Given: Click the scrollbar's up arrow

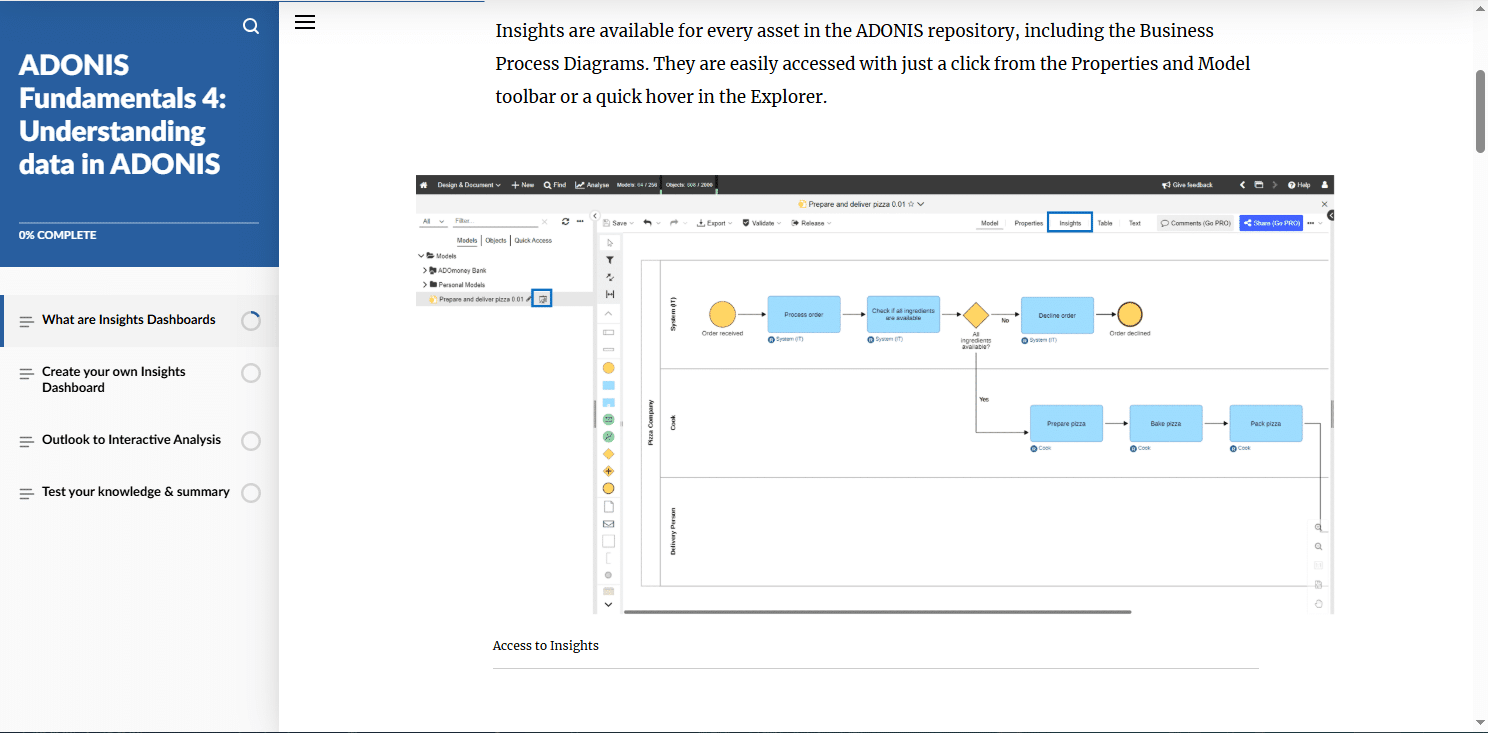Looking at the screenshot, I should point(1481,7).
